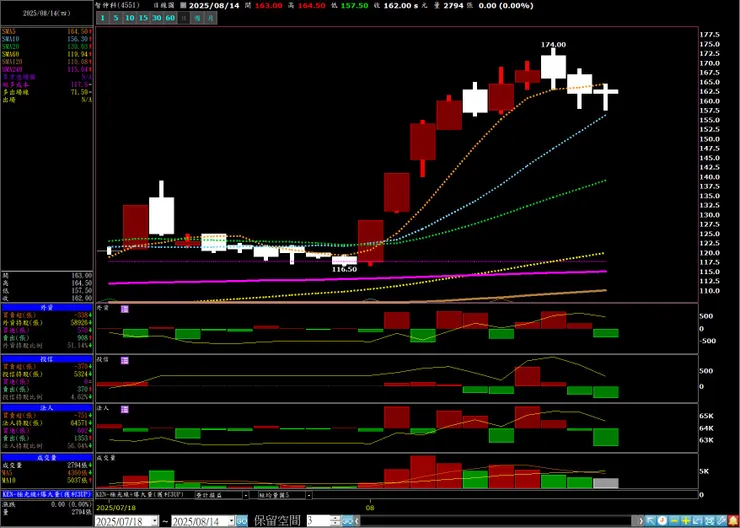Click the 投信持股(張) row in 投信 panel
740x528 pixels.
47,374
